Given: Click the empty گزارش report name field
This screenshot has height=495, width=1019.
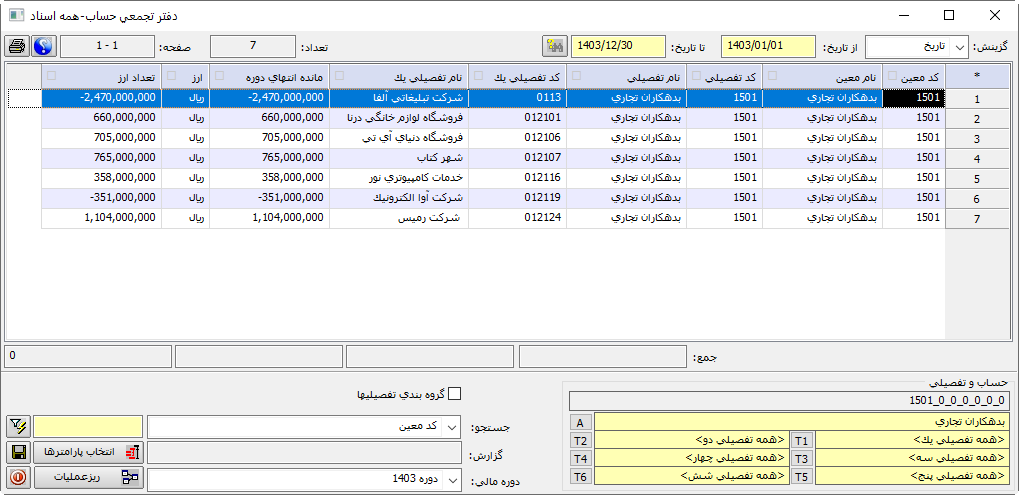Looking at the screenshot, I should pos(303,452).
